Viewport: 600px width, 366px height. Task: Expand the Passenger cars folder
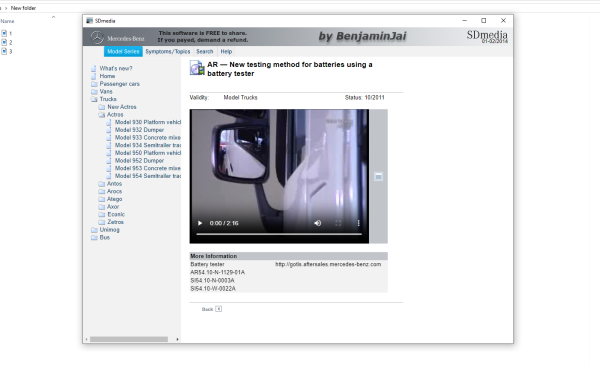click(x=119, y=84)
